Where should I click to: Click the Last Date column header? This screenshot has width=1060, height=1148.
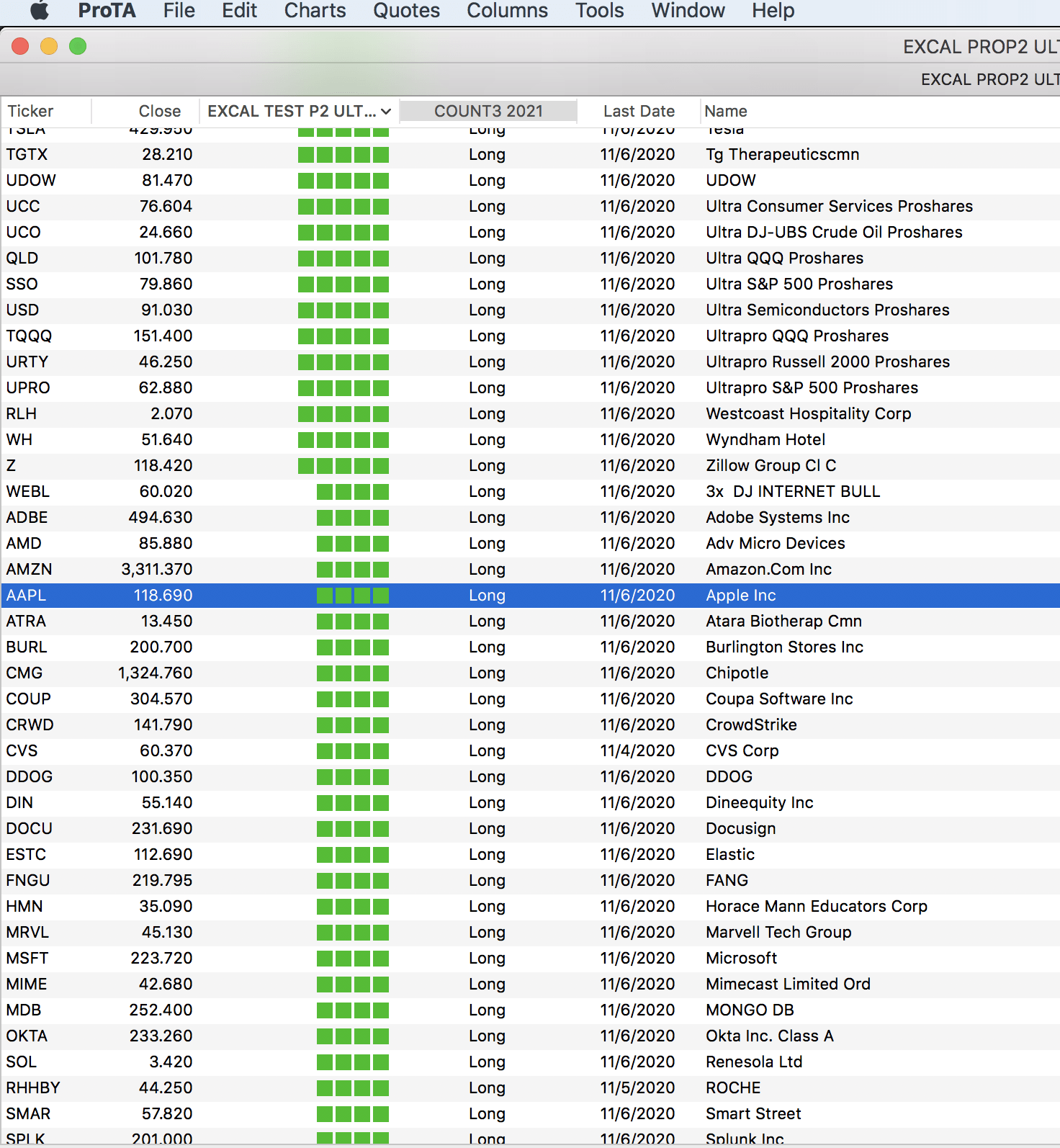click(639, 111)
